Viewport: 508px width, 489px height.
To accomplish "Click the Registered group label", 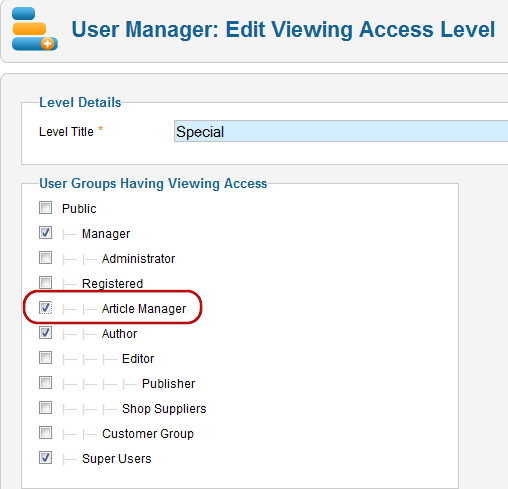I will pos(112,284).
